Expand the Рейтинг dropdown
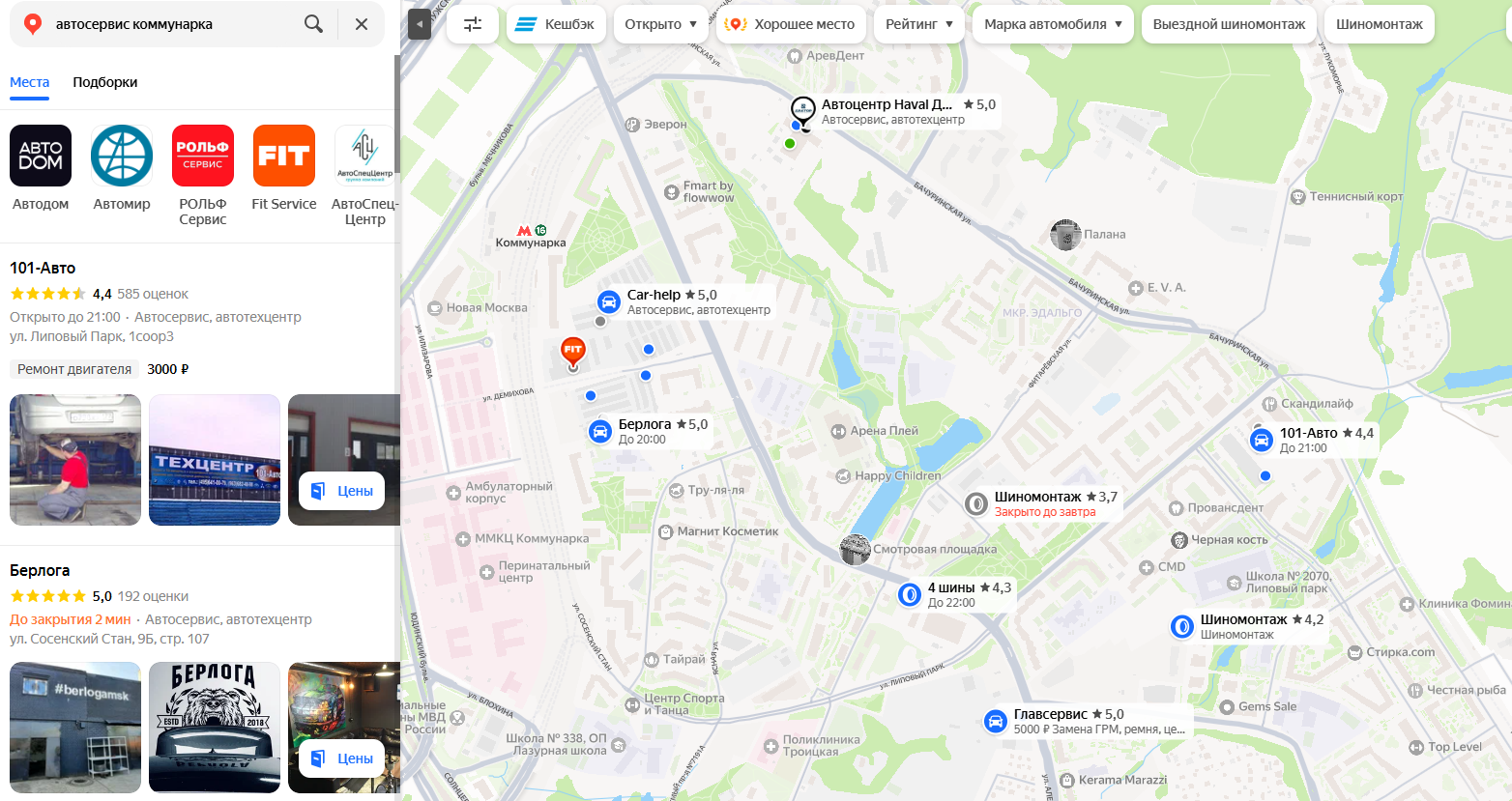The width and height of the screenshot is (1512, 801). click(x=919, y=24)
